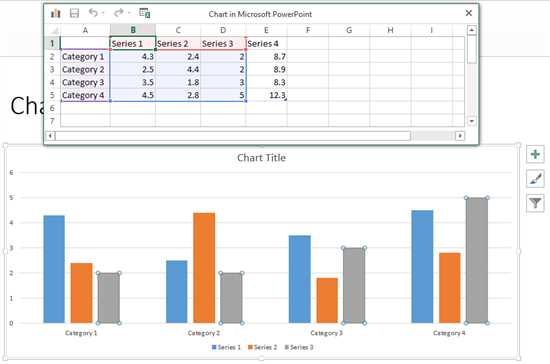The image size is (550, 364).
Task: Select Series 2 legend entry
Action: 262,347
